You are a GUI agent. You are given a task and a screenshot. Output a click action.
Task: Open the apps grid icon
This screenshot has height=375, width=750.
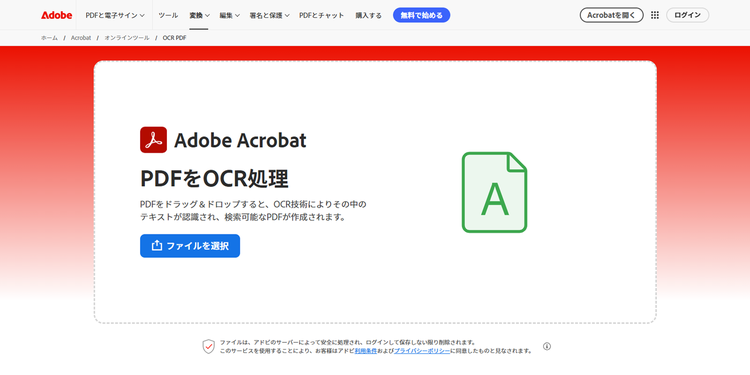(655, 15)
